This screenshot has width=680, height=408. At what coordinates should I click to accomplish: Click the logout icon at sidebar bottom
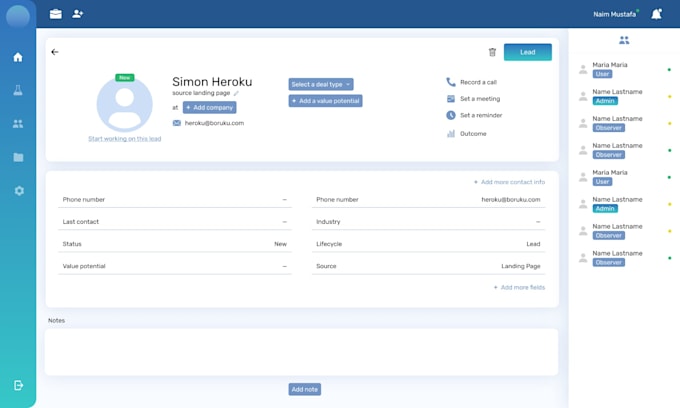tap(18, 385)
